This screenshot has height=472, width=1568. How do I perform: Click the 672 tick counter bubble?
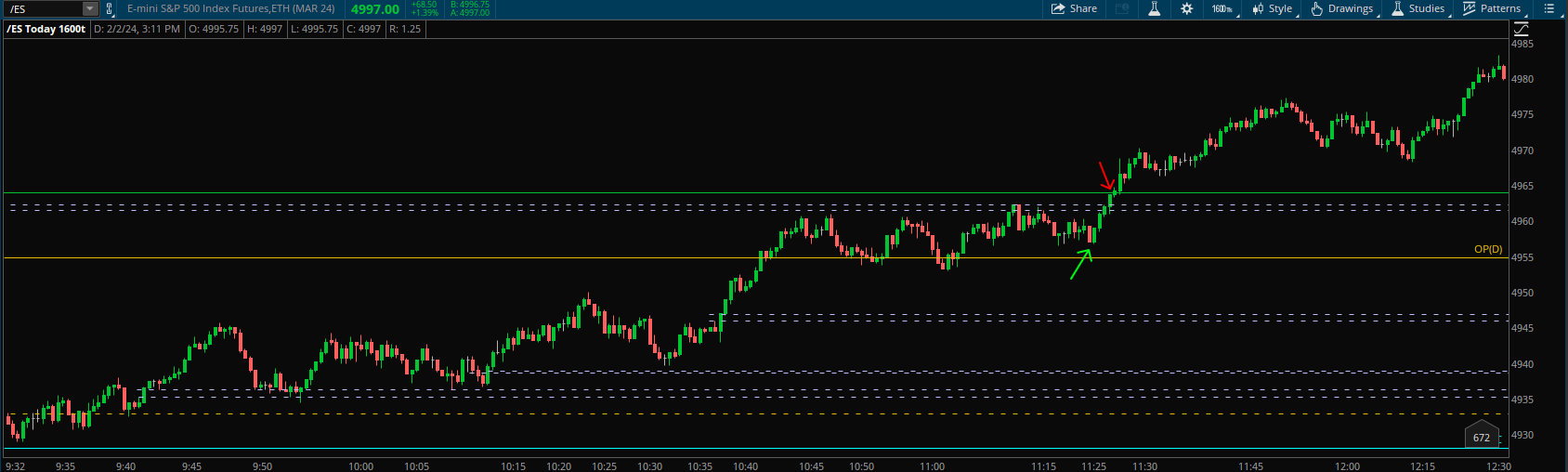point(1482,437)
